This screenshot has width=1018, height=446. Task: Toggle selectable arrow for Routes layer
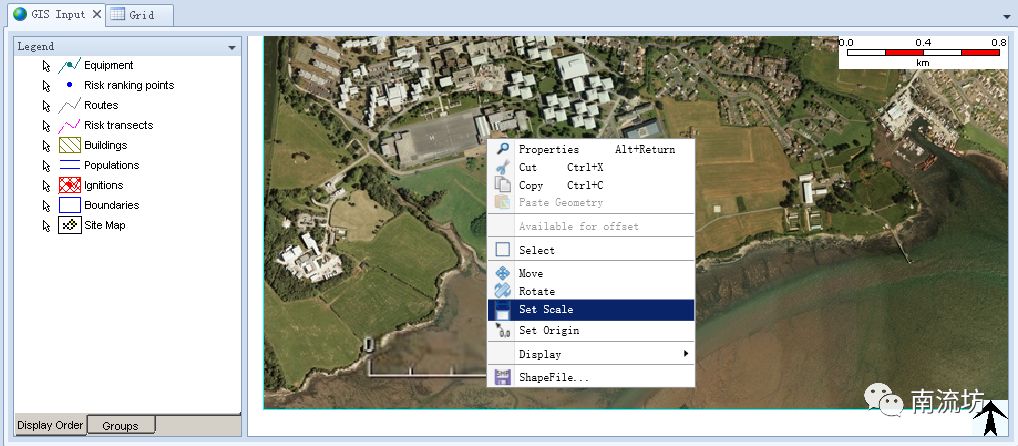pos(46,106)
